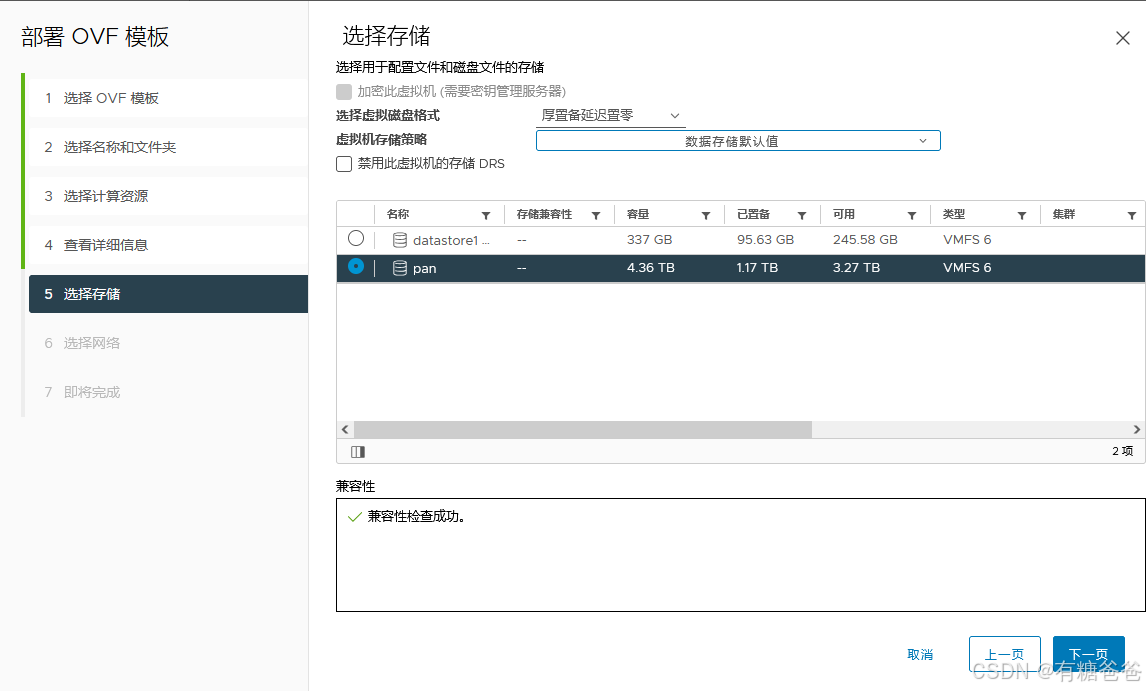This screenshot has width=1146, height=691.
Task: Click the 上一页 previous button
Action: (x=1004, y=654)
